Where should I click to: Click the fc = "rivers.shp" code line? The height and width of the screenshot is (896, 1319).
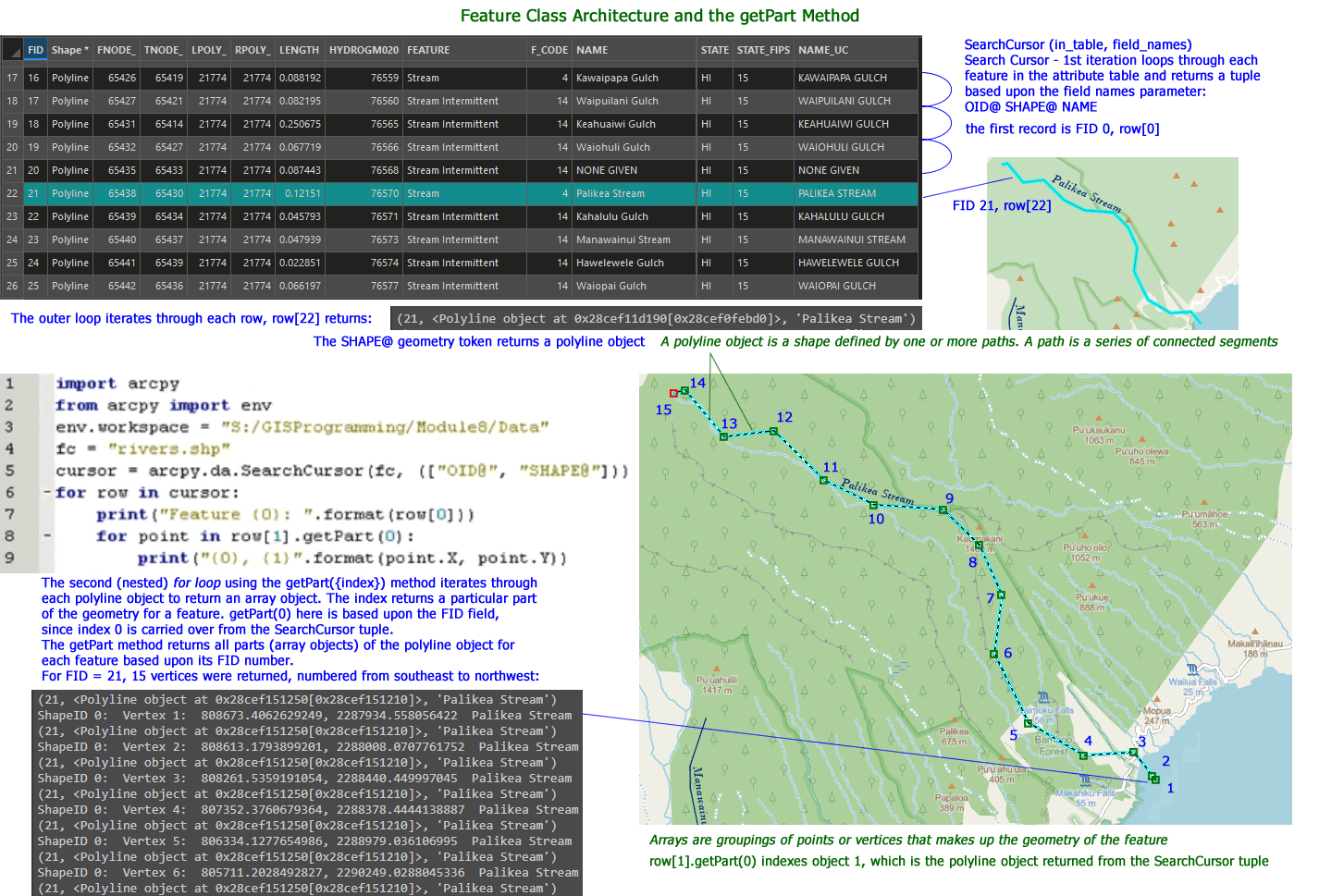click(142, 448)
